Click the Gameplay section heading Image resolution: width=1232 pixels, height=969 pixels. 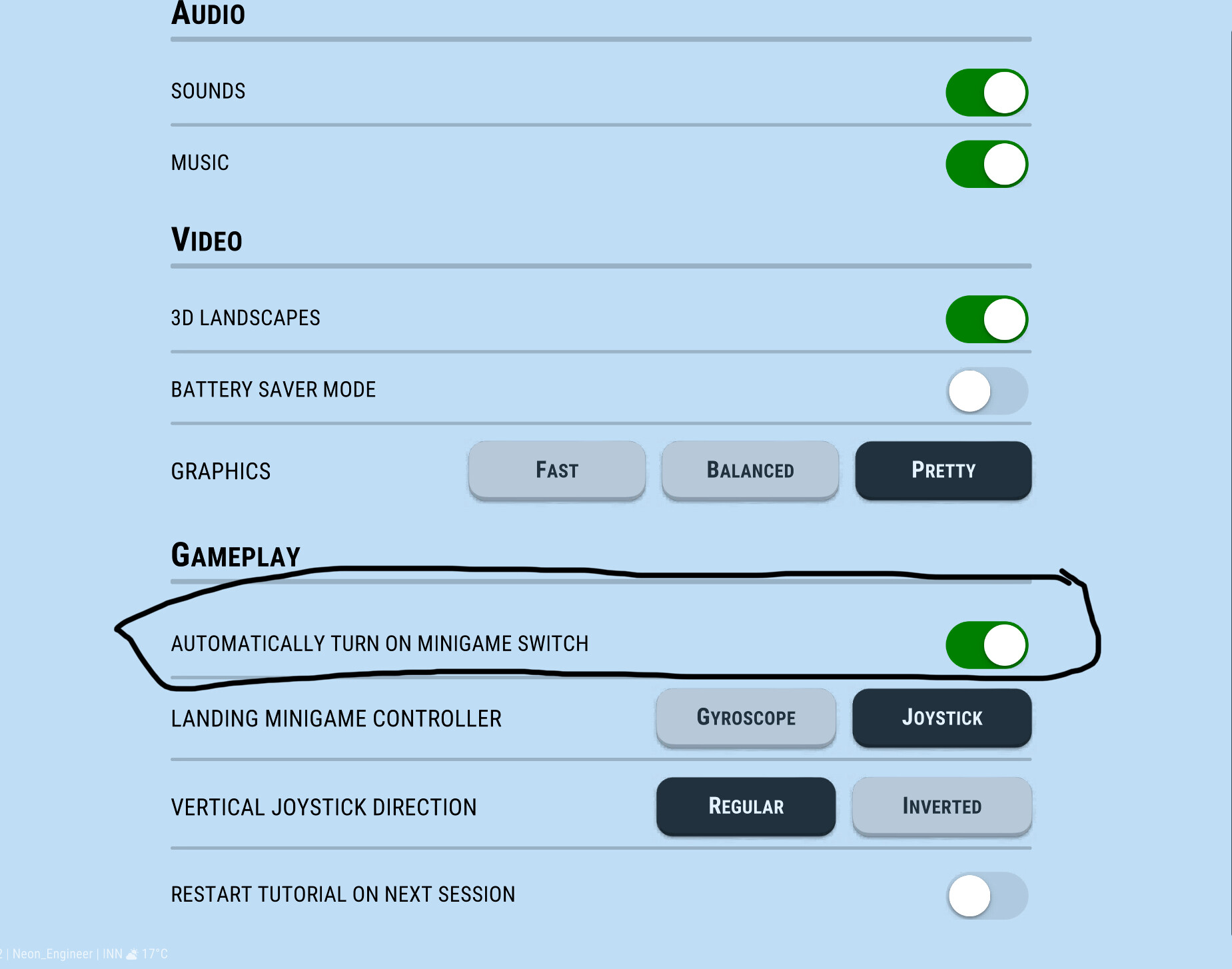(x=236, y=555)
